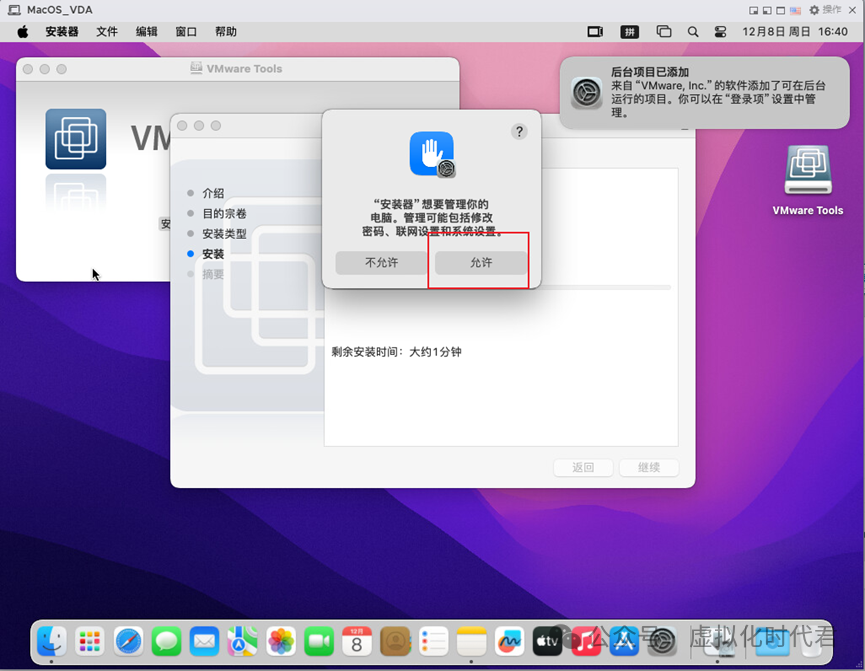
Task: Click the System Settings icon in the notification
Action: (586, 93)
